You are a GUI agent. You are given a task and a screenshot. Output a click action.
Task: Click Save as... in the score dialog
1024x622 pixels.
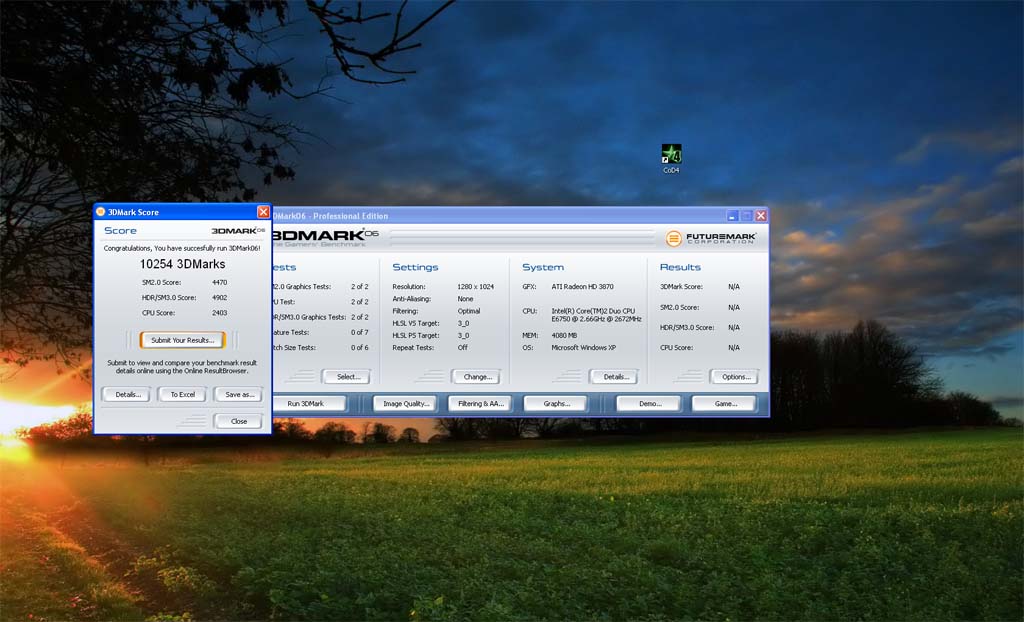pos(239,394)
